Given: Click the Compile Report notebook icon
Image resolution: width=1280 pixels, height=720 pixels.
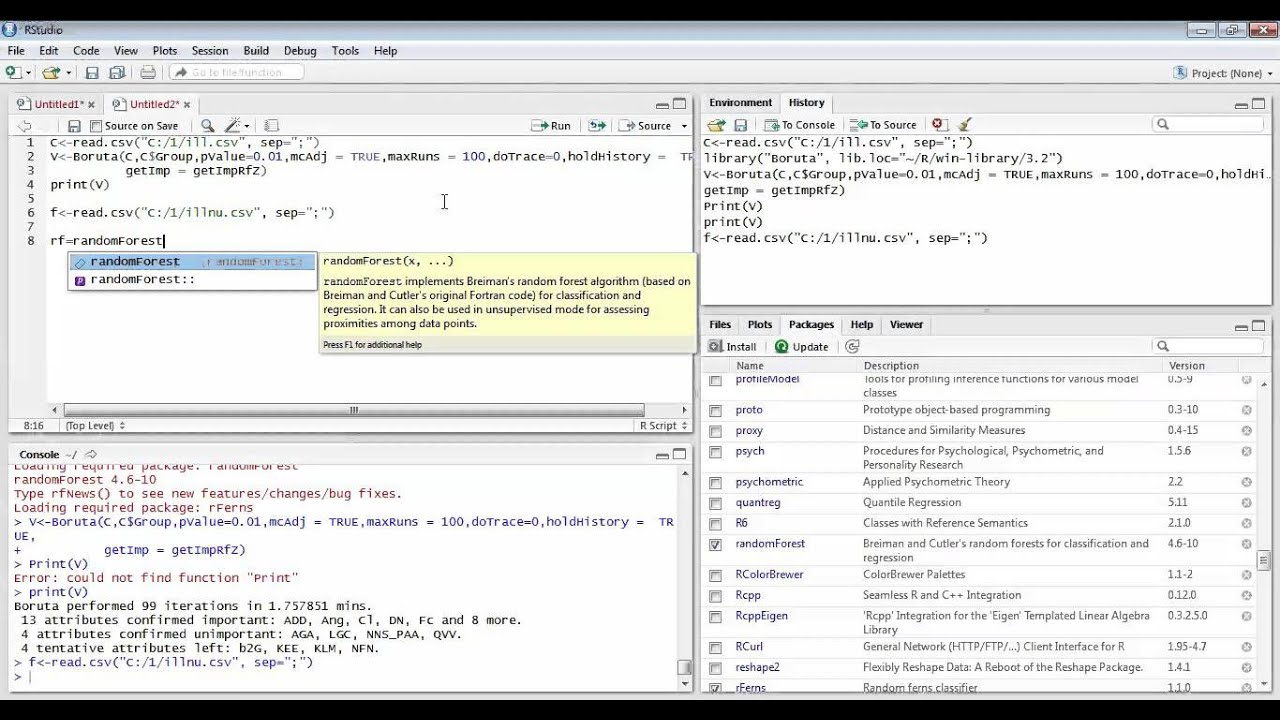Looking at the screenshot, I should coord(271,126).
